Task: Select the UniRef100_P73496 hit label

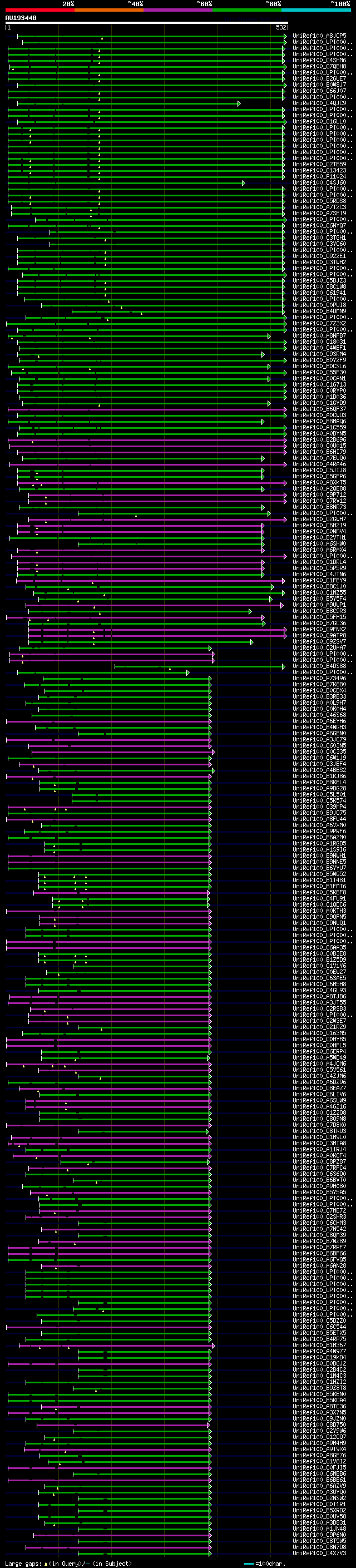Action: (319, 678)
